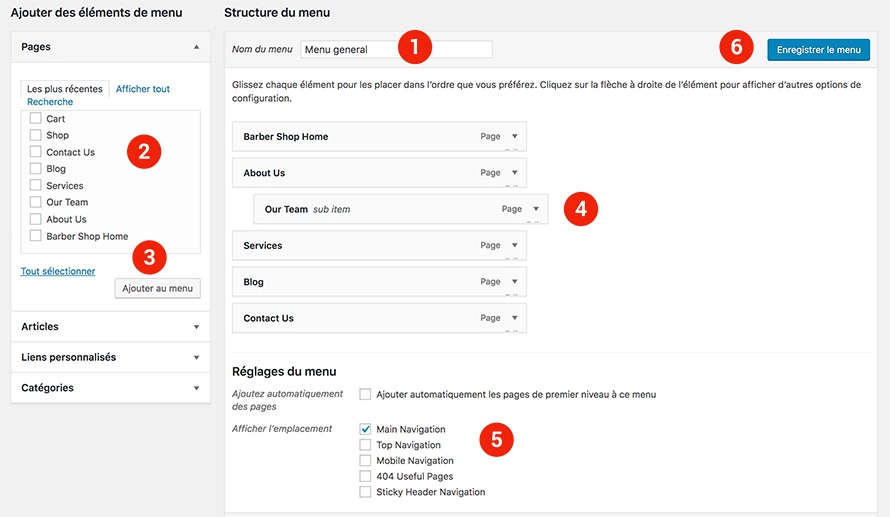Expand Blog menu item options

(515, 281)
